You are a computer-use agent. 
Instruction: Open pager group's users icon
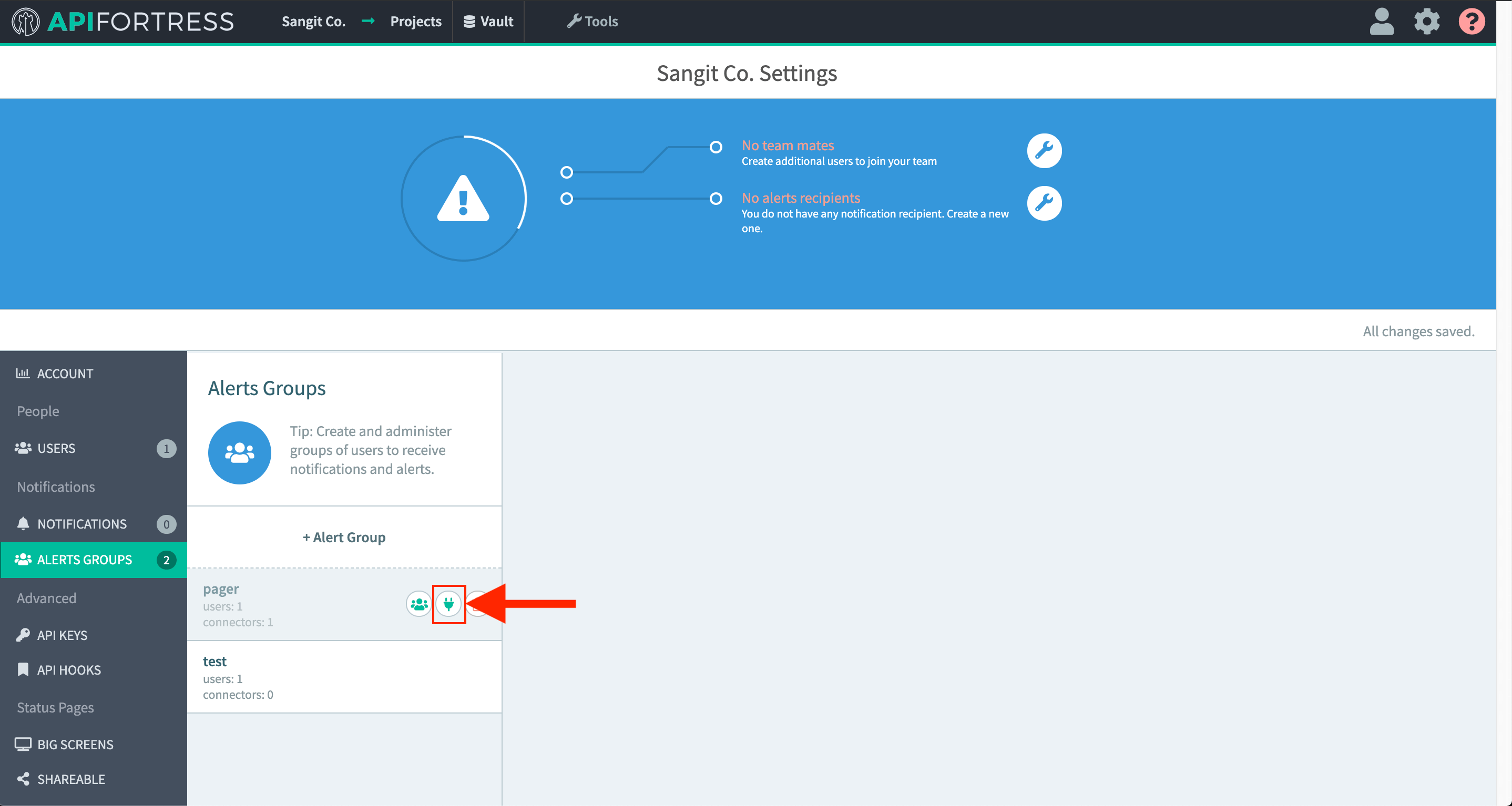[418, 604]
